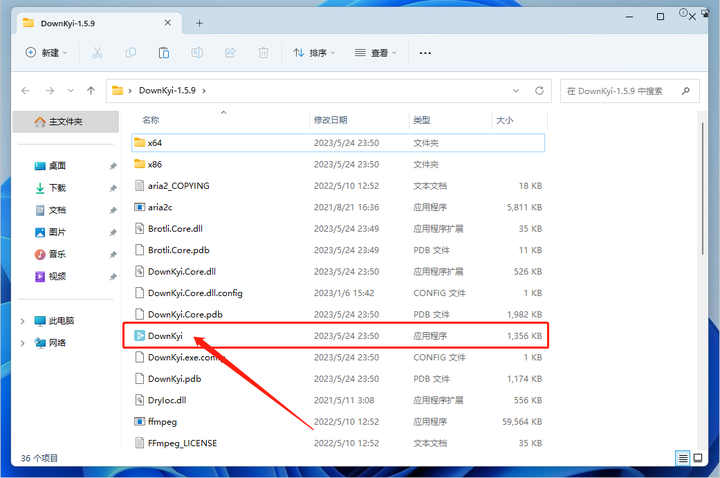Open Pictures (图片) in sidebar
Viewport: 720px width, 478px height.
(x=57, y=232)
